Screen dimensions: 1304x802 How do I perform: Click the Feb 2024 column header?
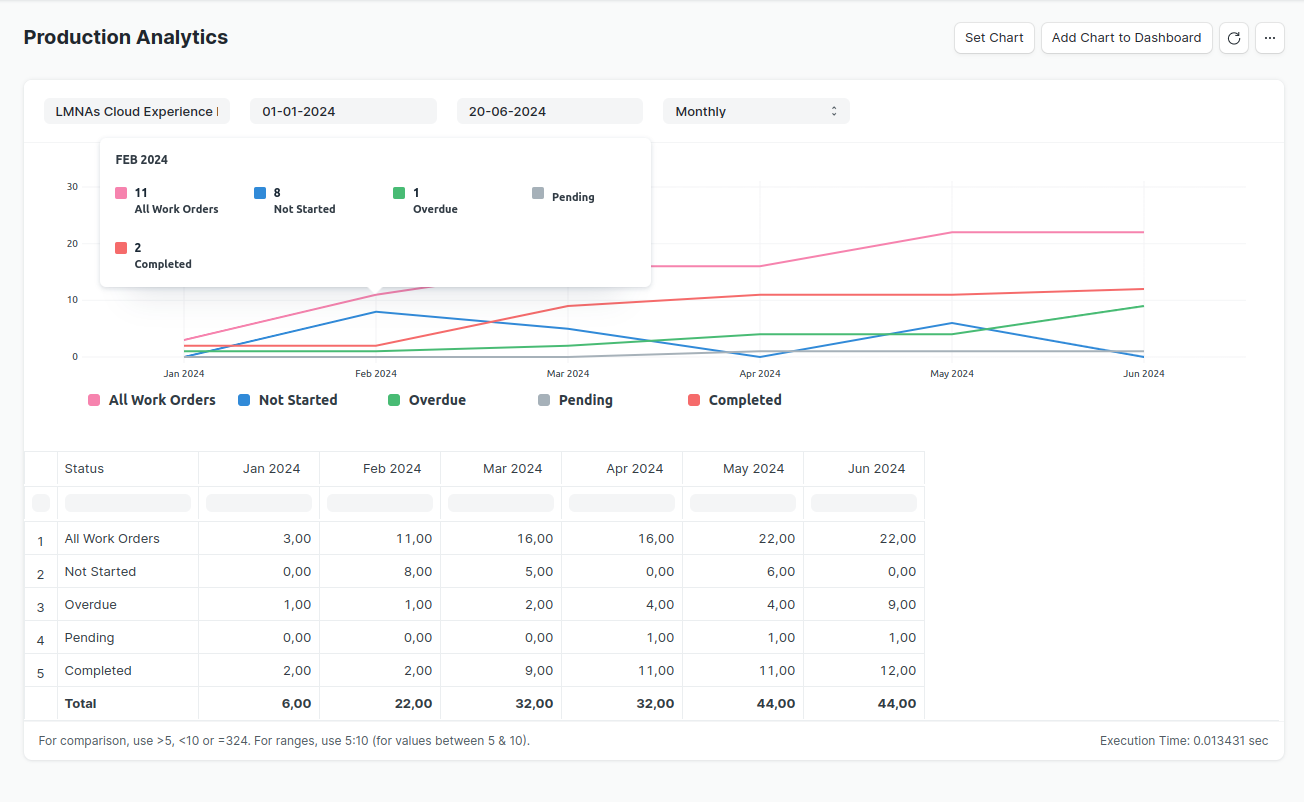pyautogui.click(x=380, y=468)
